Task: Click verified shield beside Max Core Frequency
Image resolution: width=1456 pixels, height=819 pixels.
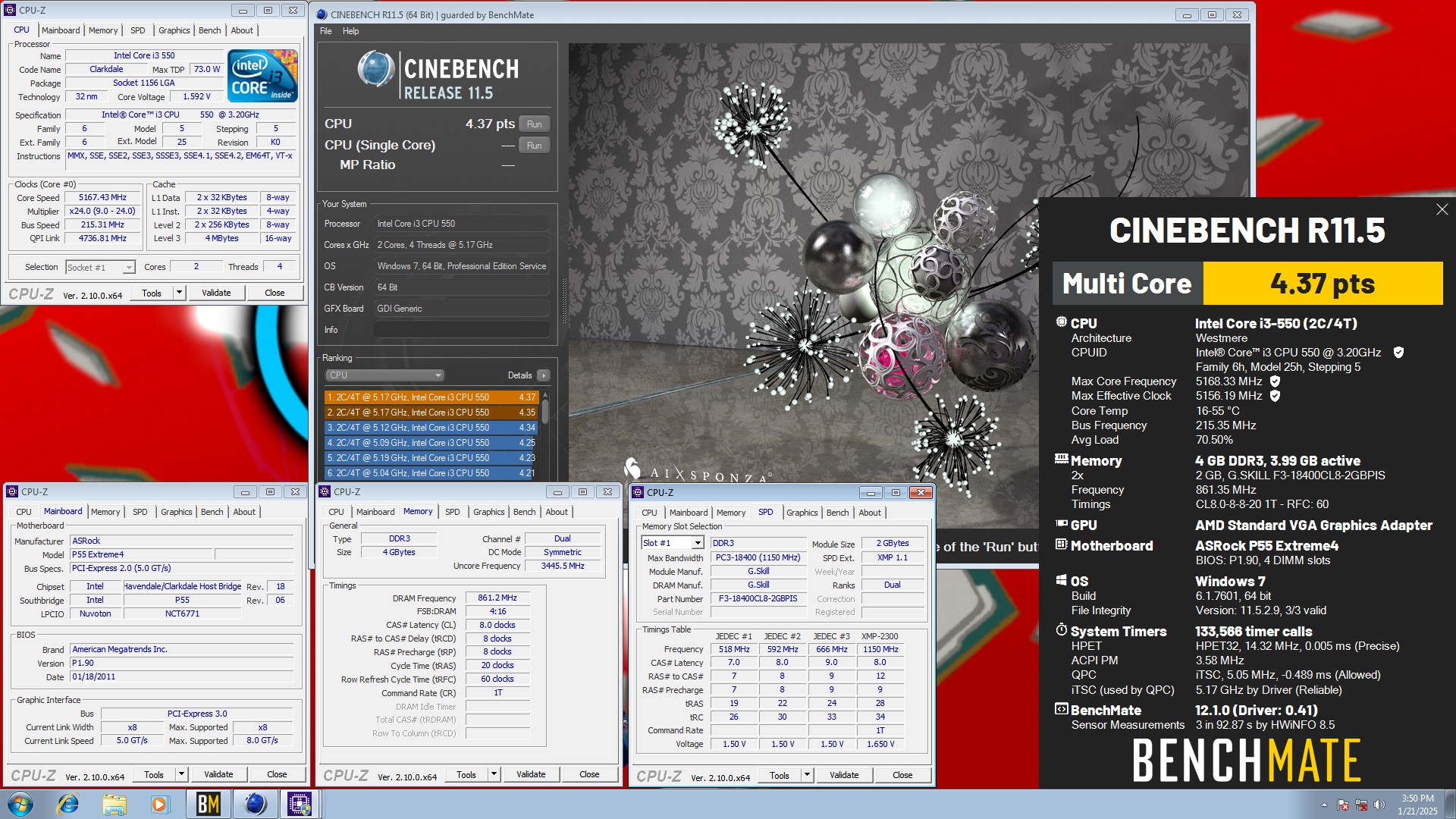Action: 1275,381
